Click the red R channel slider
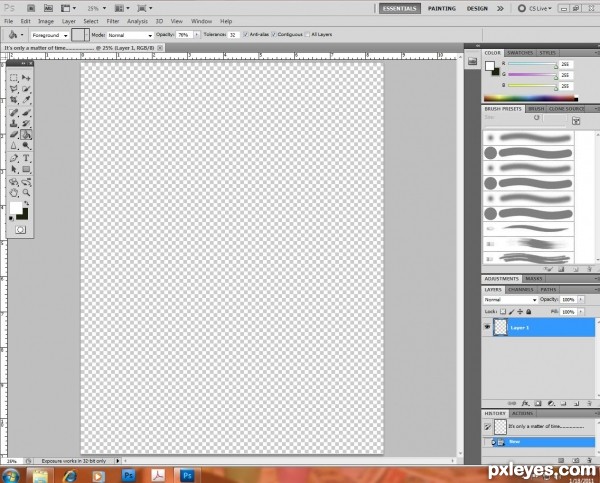Screen dimensions: 600x483 coord(532,64)
